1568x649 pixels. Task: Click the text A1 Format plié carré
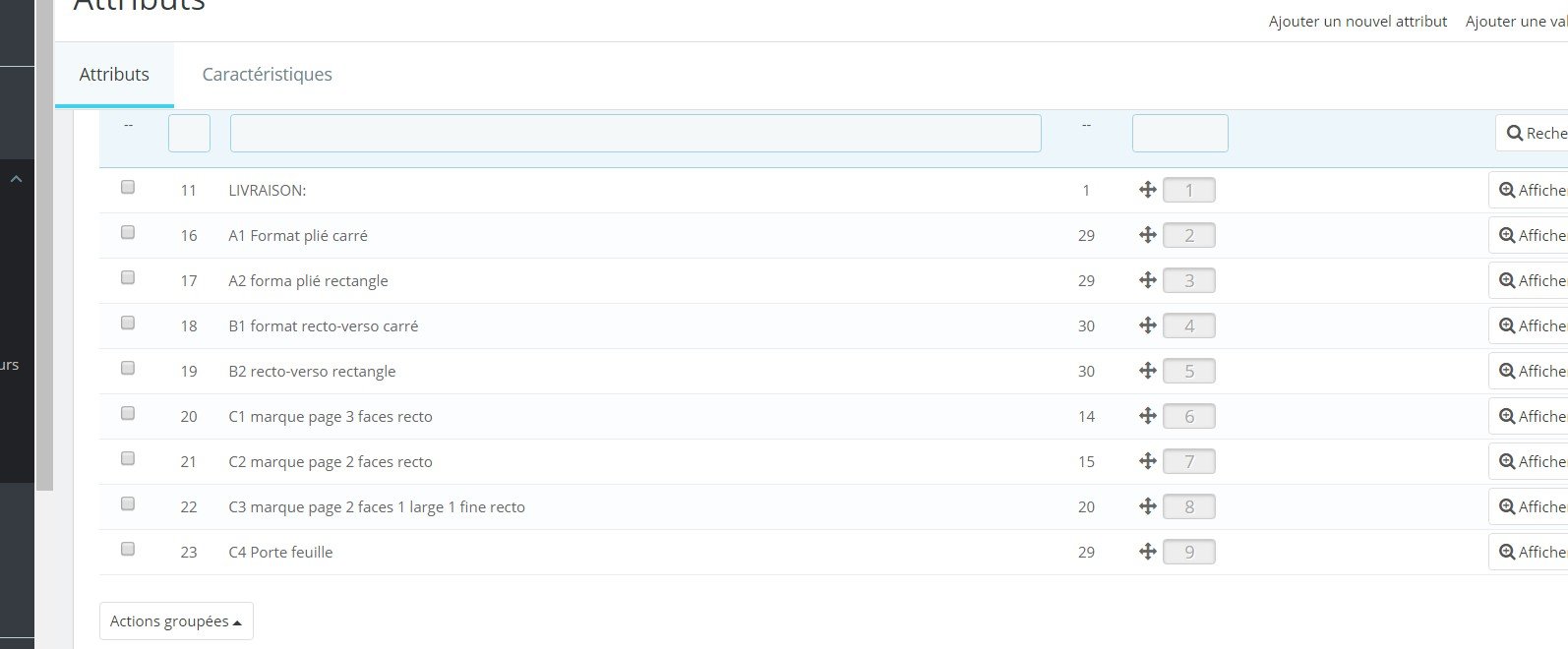[298, 235]
